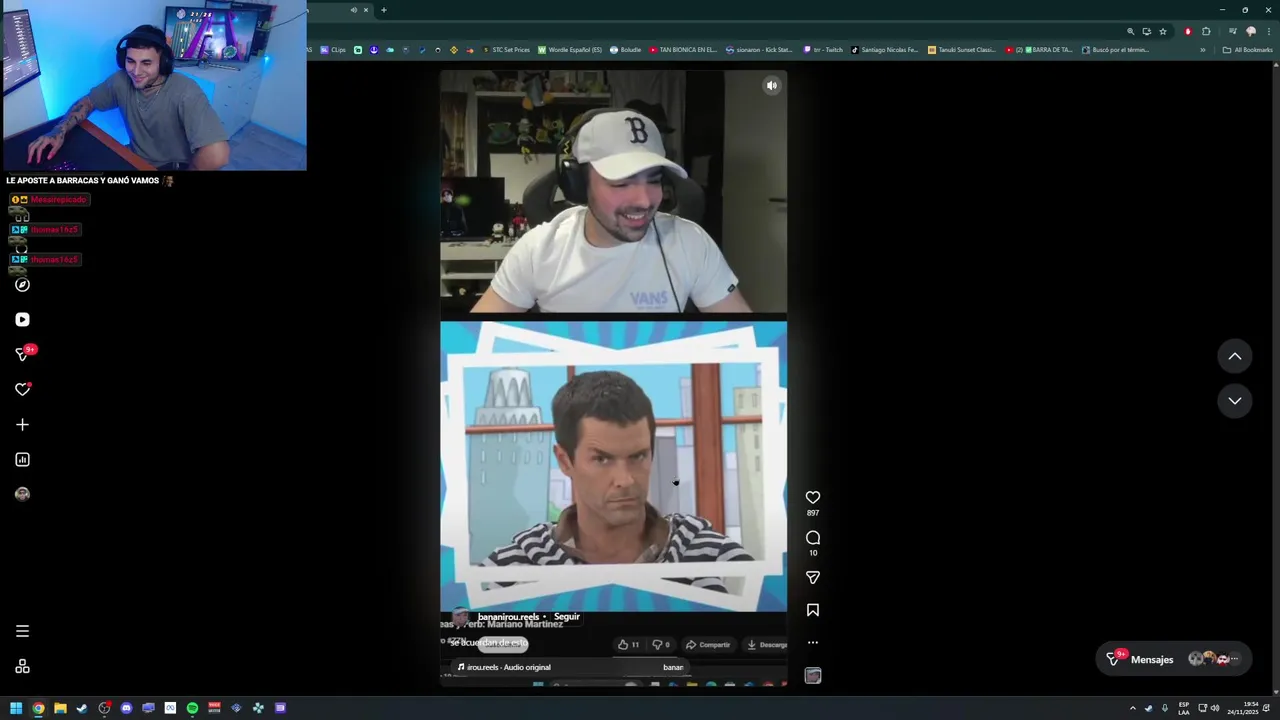This screenshot has width=1280, height=720.
Task: Like the reel with the heart icon
Action: pos(813,497)
